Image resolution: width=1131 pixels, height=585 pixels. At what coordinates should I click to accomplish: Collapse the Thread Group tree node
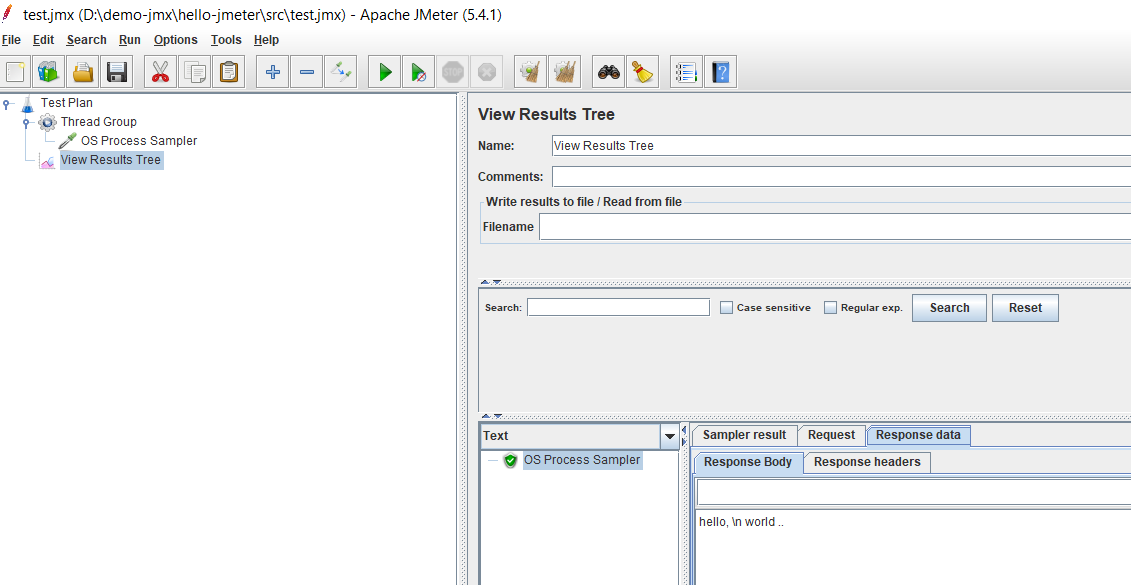coord(27,123)
